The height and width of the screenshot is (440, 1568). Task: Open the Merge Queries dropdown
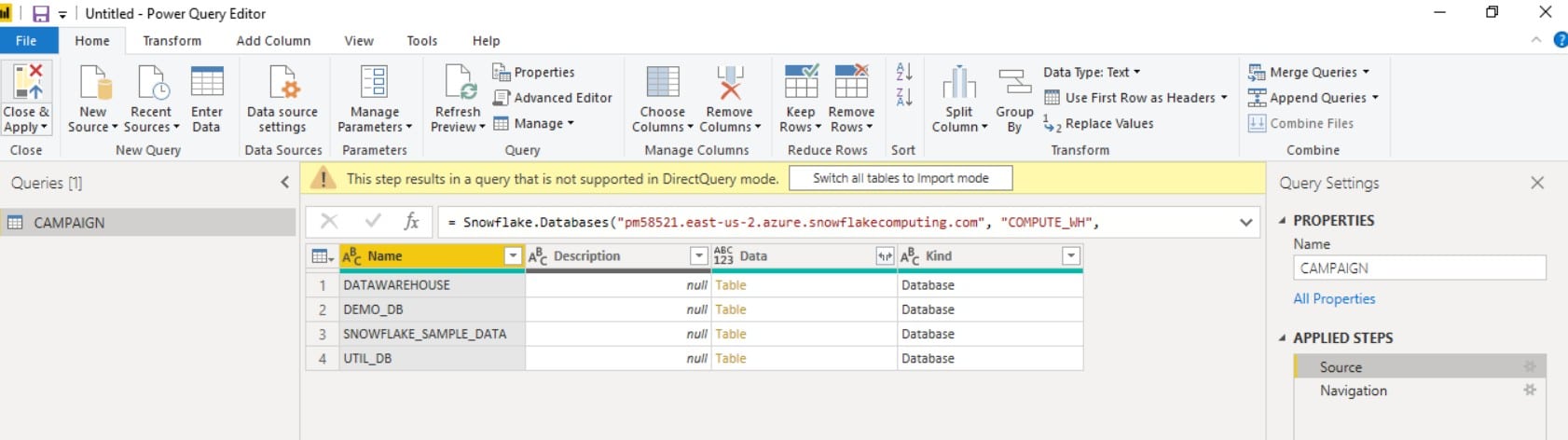[x=1309, y=72]
